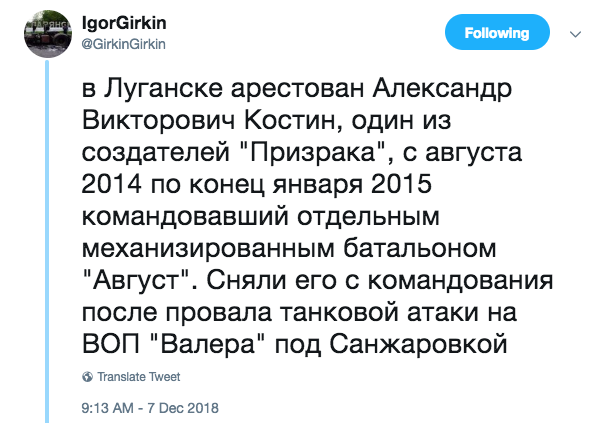
Task: Open IgorGirkin's profile picture avatar
Action: [48, 34]
